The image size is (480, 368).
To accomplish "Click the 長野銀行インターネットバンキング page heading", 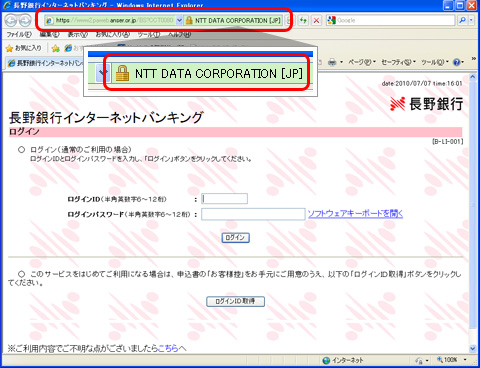I will pyautogui.click(x=106, y=117).
